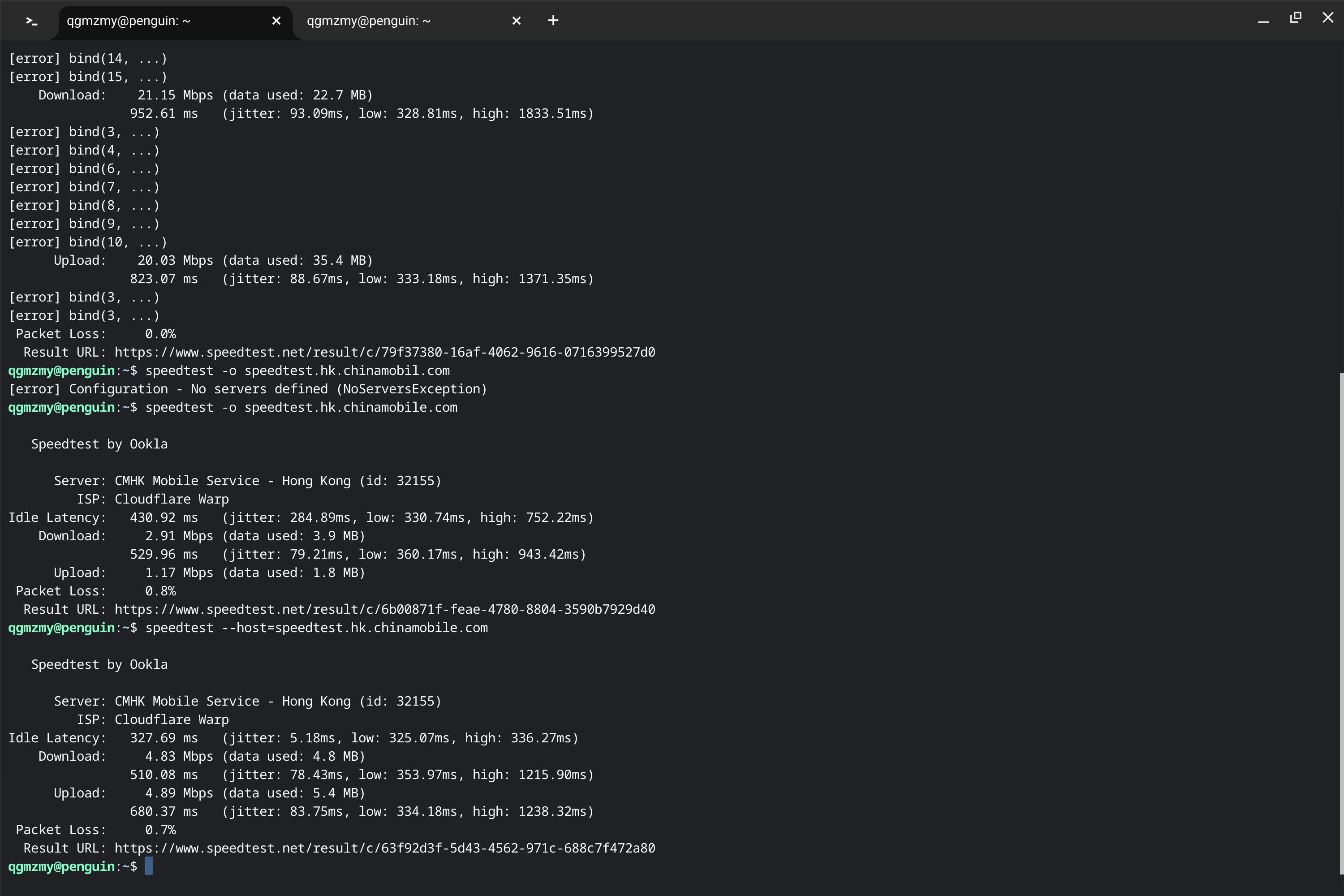This screenshot has height=896, width=1344.
Task: Click the first 'Speedtest by Ookla' heading
Action: pos(99,444)
